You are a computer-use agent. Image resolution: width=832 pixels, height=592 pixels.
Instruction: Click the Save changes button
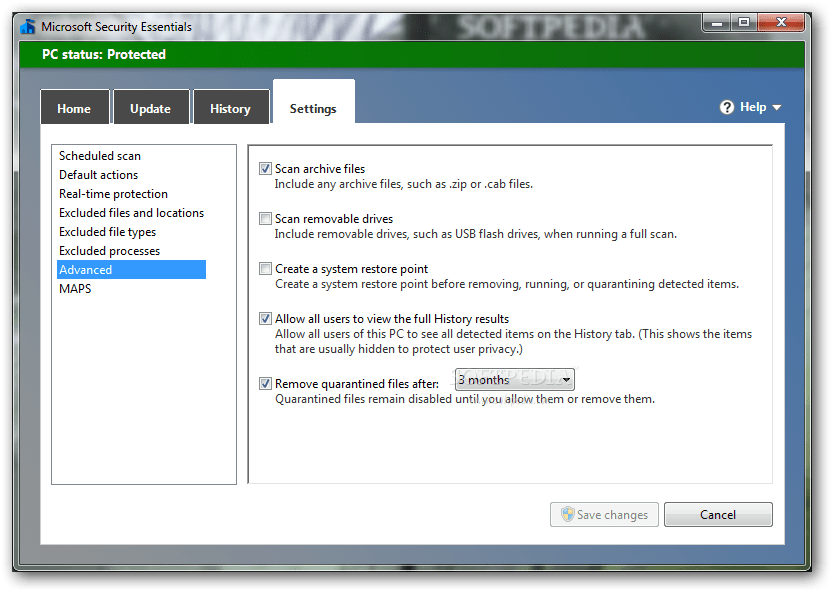(x=604, y=514)
